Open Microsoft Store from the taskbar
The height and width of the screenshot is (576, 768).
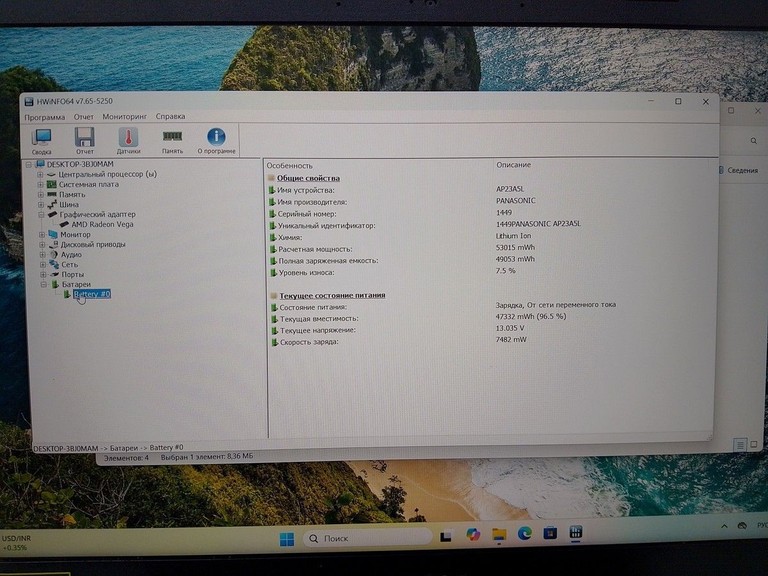550,532
